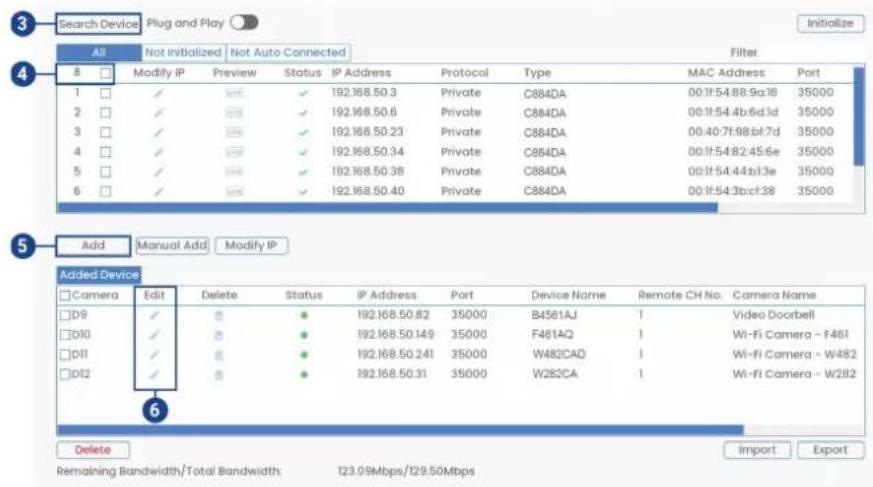Edit the D11 camera entry
This screenshot has width=873, height=487.
coord(154,355)
